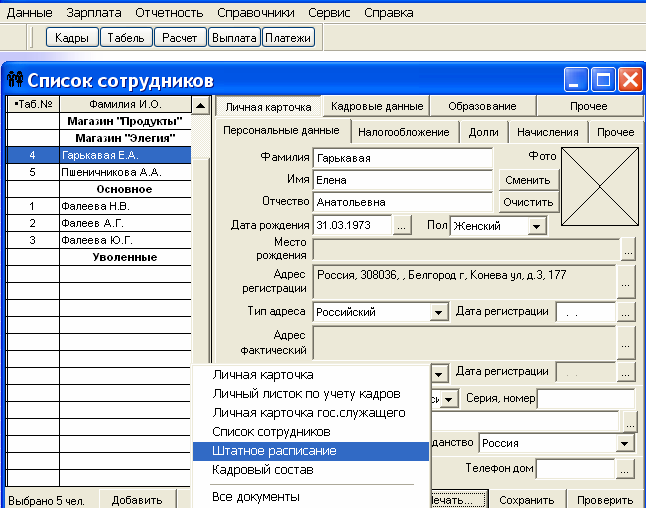Select the Начисления sub-tab
Viewport: 646px width, 508px height.
(x=548, y=132)
